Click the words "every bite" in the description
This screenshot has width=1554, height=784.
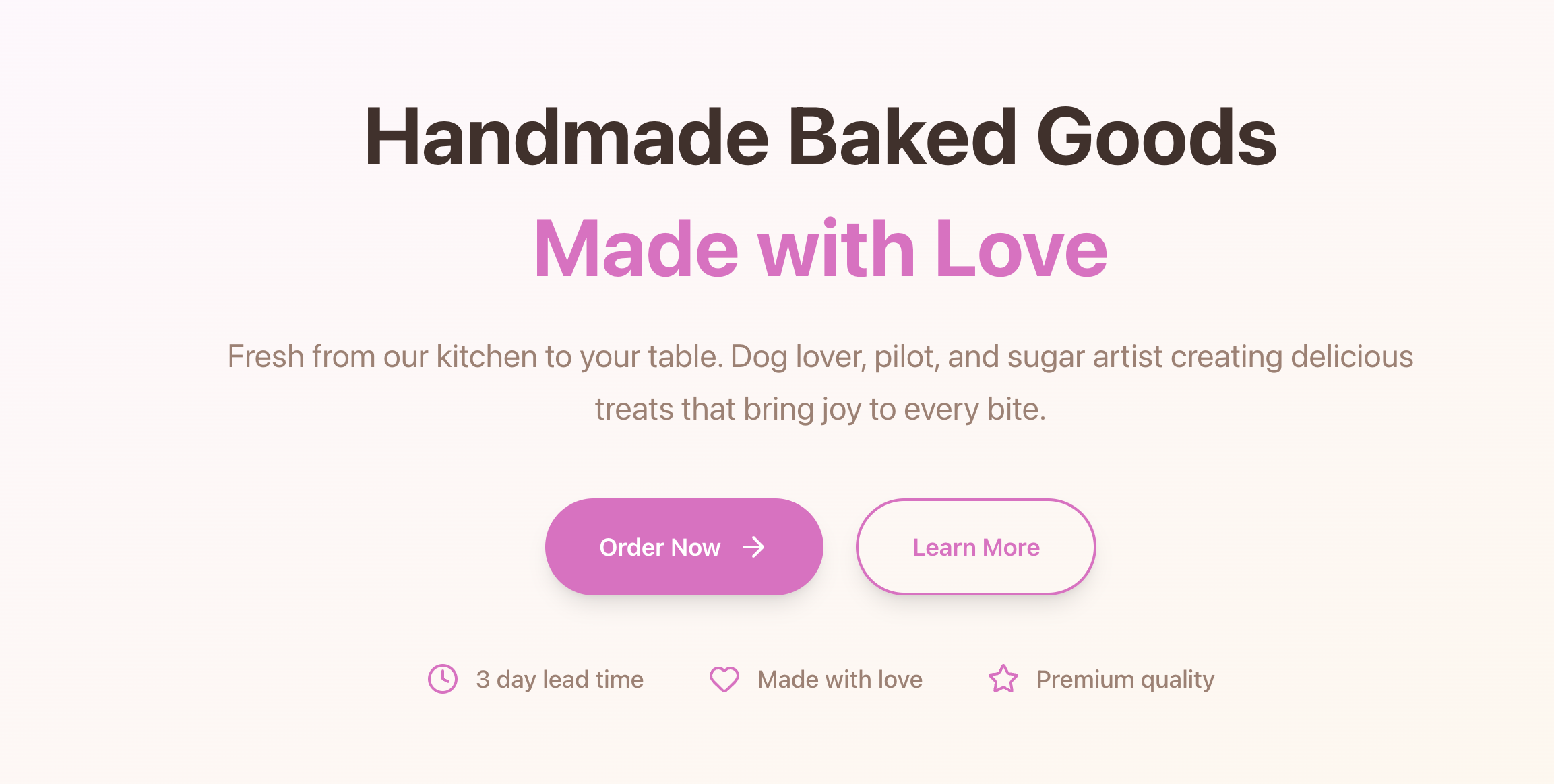tap(974, 410)
